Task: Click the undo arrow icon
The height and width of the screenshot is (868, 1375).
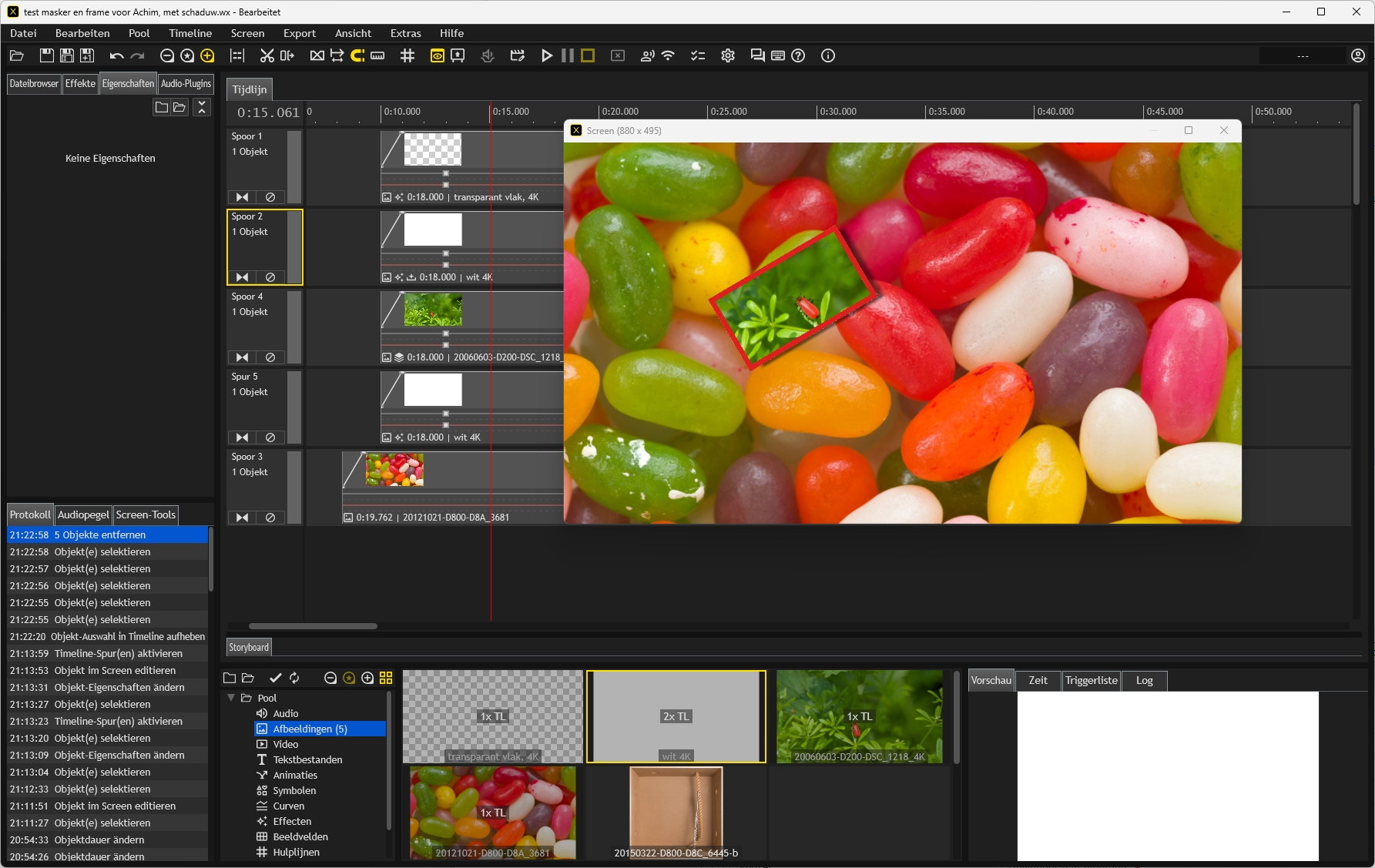Action: 116,55
